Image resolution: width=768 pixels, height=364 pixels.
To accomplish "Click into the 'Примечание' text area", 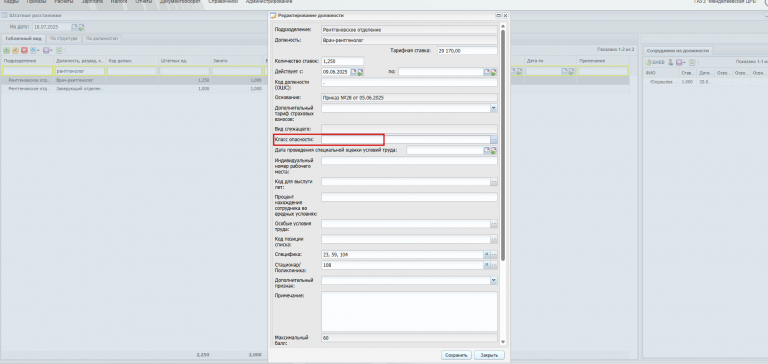I will 409,312.
